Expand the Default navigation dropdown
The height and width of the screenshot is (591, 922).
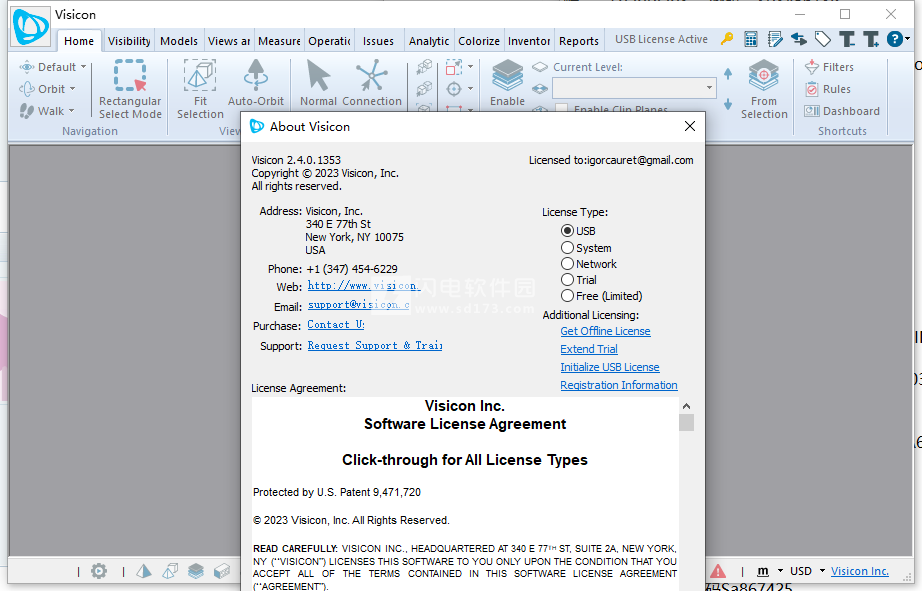[x=83, y=66]
